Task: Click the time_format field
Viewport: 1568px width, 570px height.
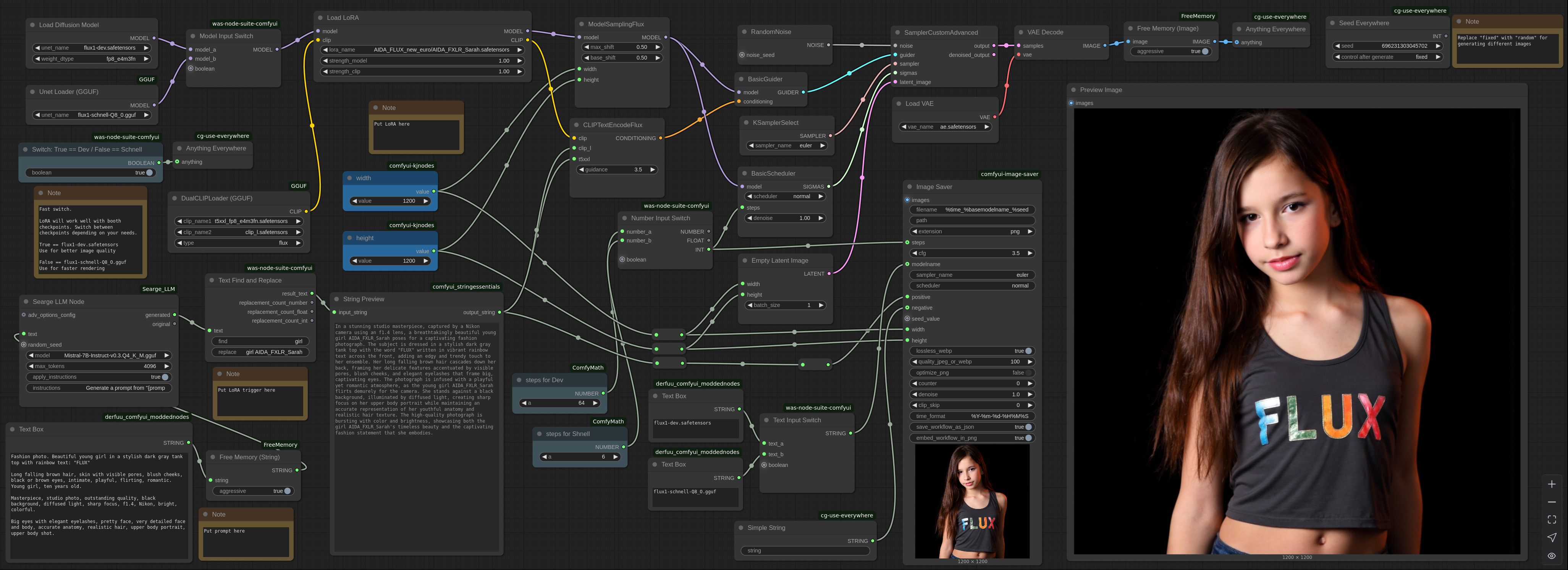Action: [x=973, y=417]
